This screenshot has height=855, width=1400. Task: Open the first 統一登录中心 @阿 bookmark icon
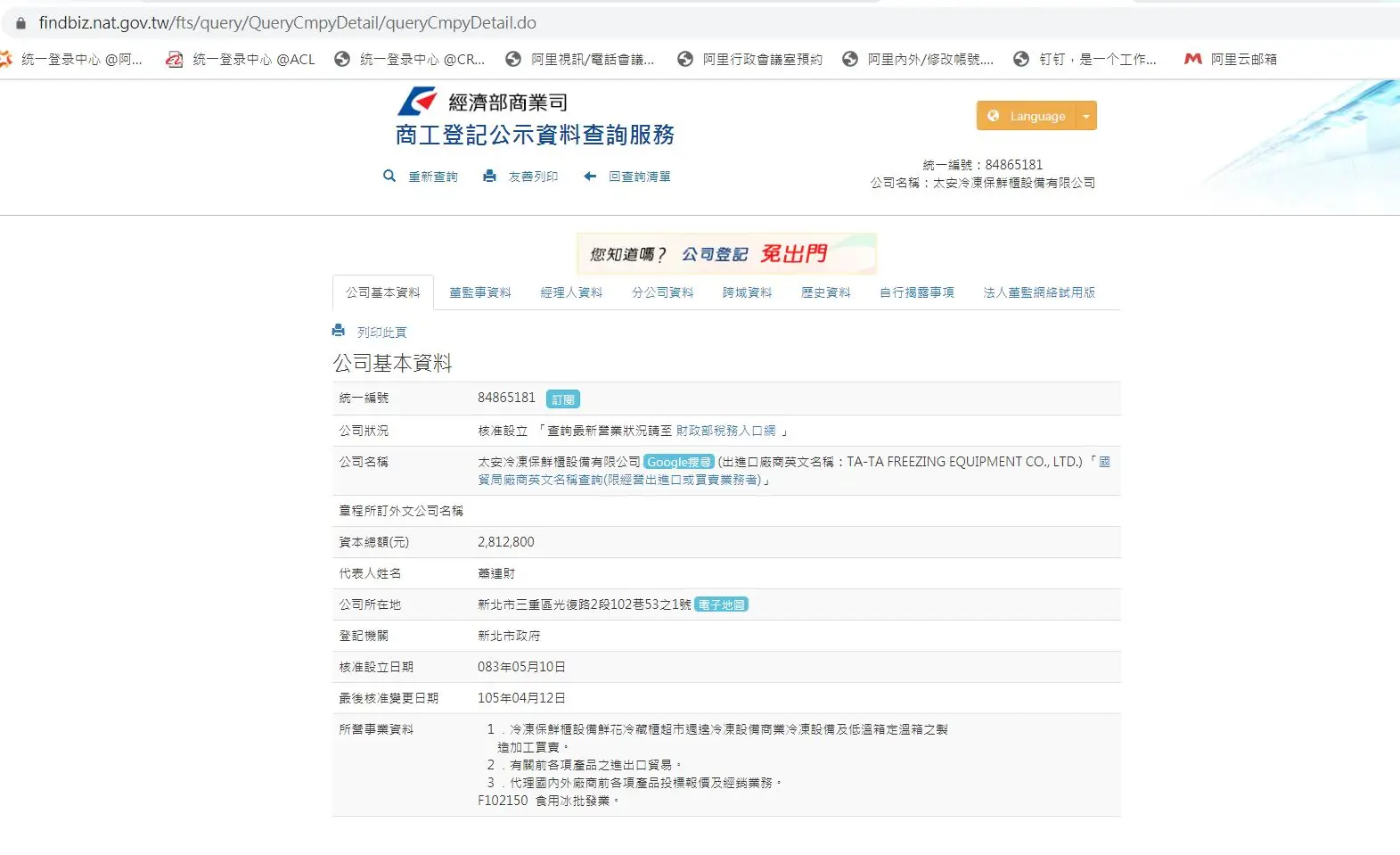(5, 59)
